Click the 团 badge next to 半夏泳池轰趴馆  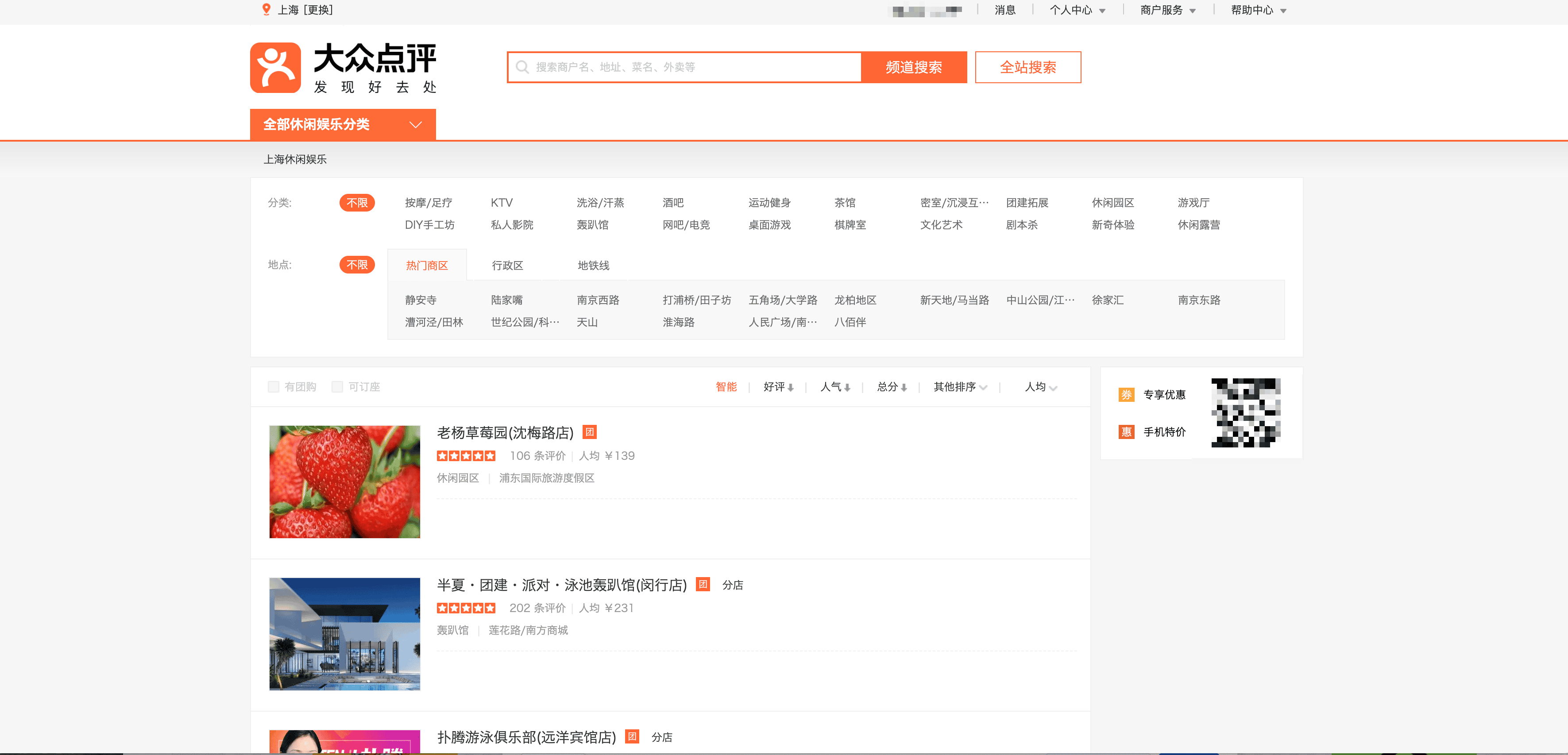click(703, 584)
